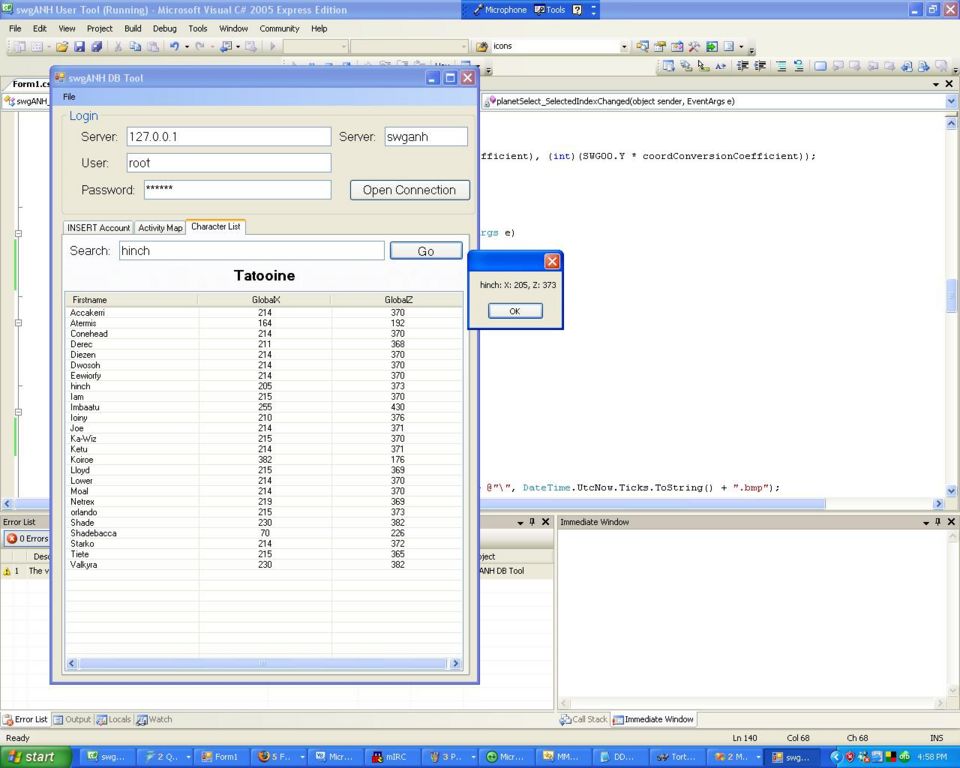Click the Properties Window toolbar icon
This screenshot has height=768, width=960.
[x=660, y=47]
